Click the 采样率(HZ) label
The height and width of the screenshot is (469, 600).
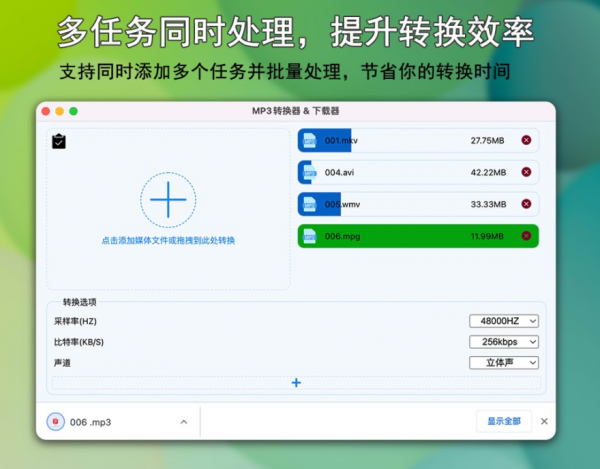(75, 321)
